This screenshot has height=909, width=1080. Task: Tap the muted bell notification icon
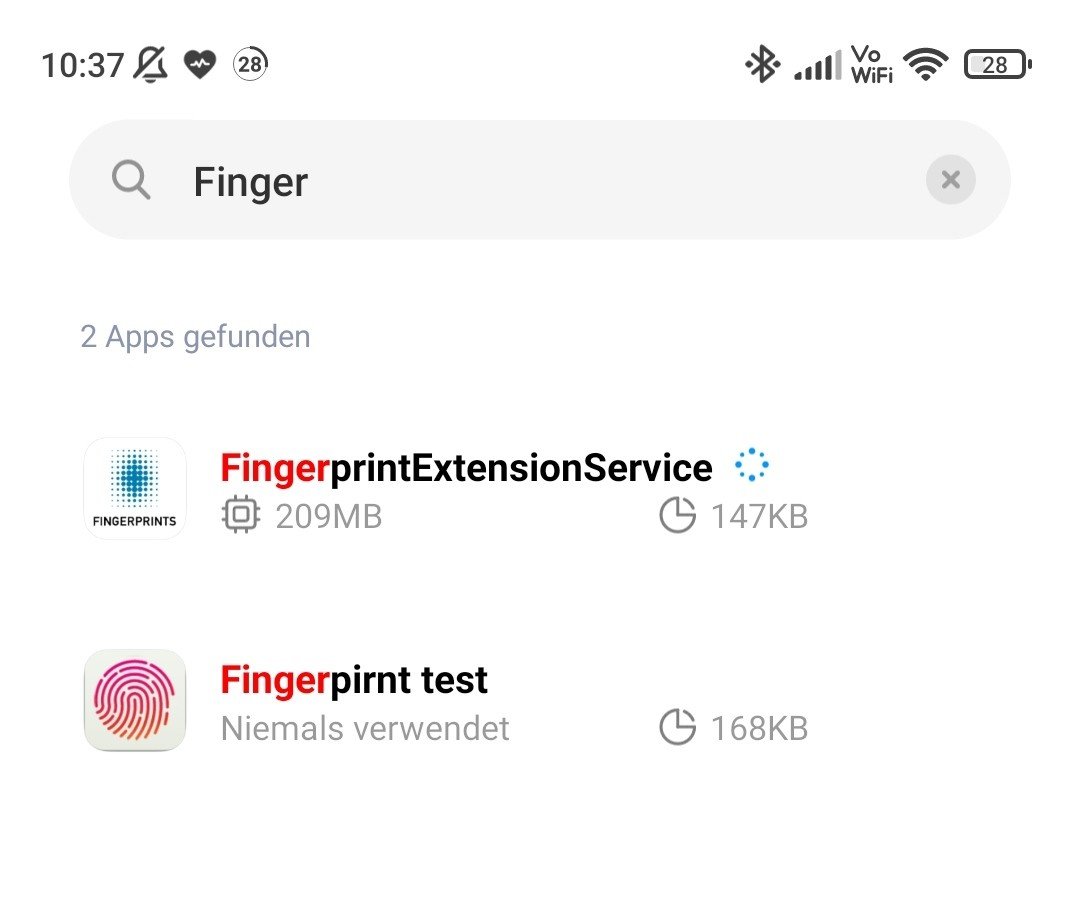[x=151, y=65]
